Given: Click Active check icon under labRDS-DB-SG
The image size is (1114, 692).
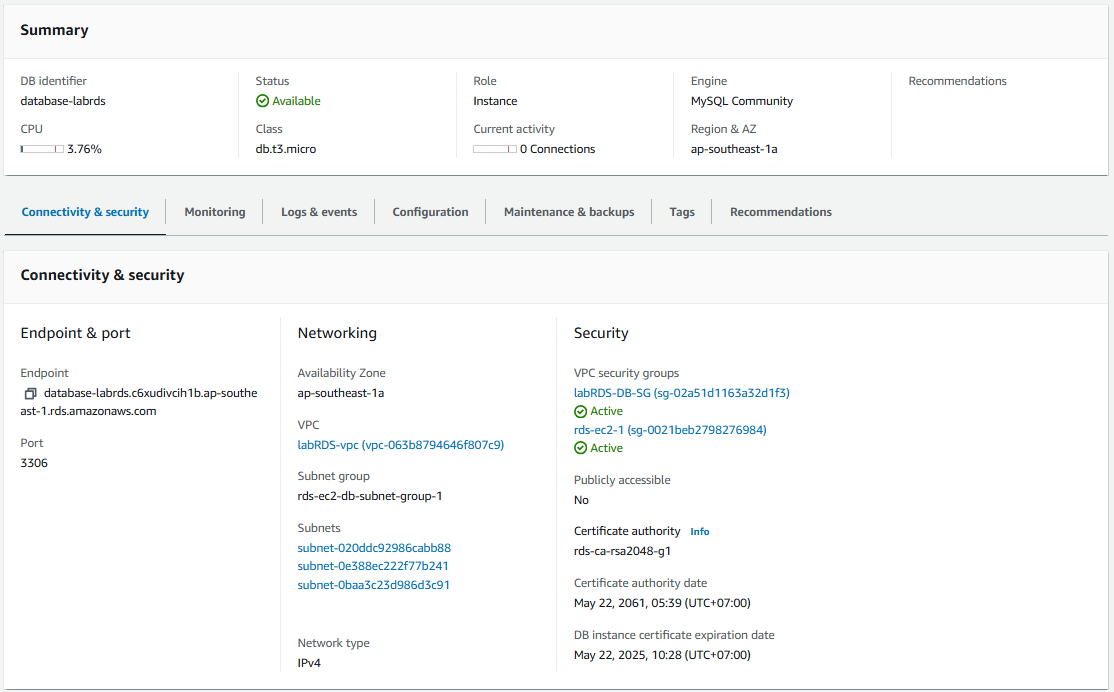Looking at the screenshot, I should tap(580, 412).
